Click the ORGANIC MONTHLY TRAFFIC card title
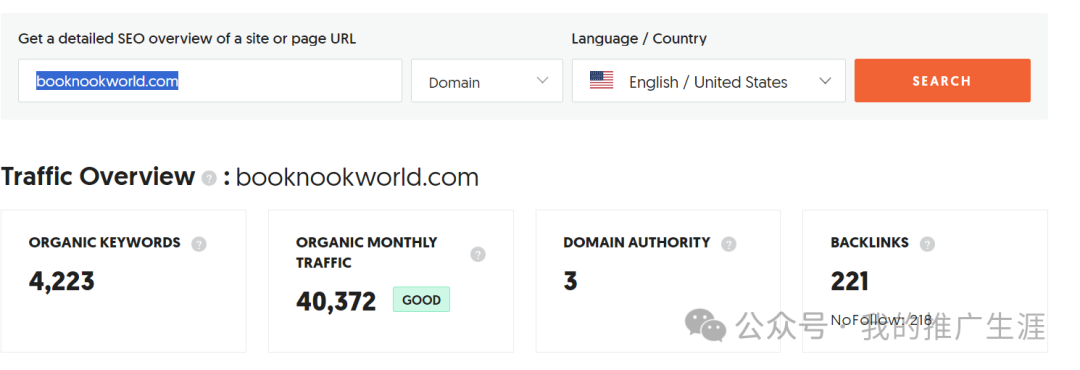The image size is (1080, 370). click(366, 253)
